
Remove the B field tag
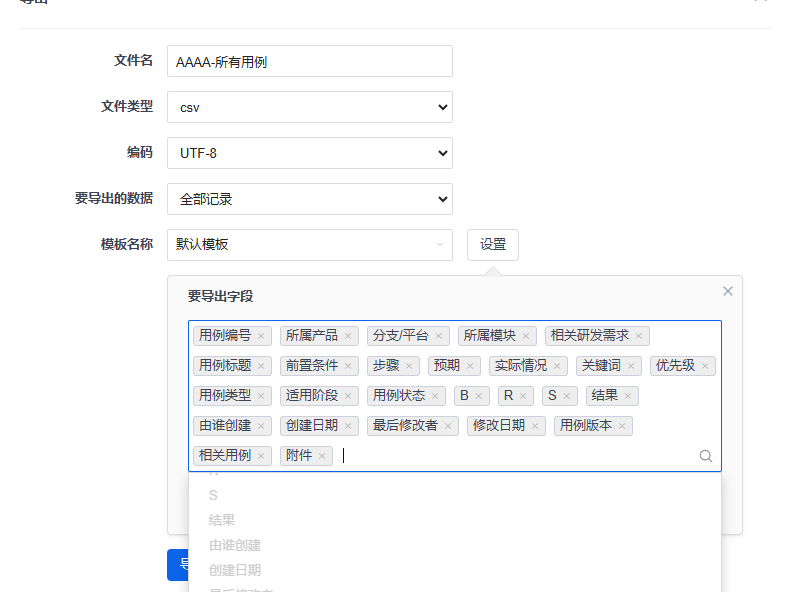point(479,396)
